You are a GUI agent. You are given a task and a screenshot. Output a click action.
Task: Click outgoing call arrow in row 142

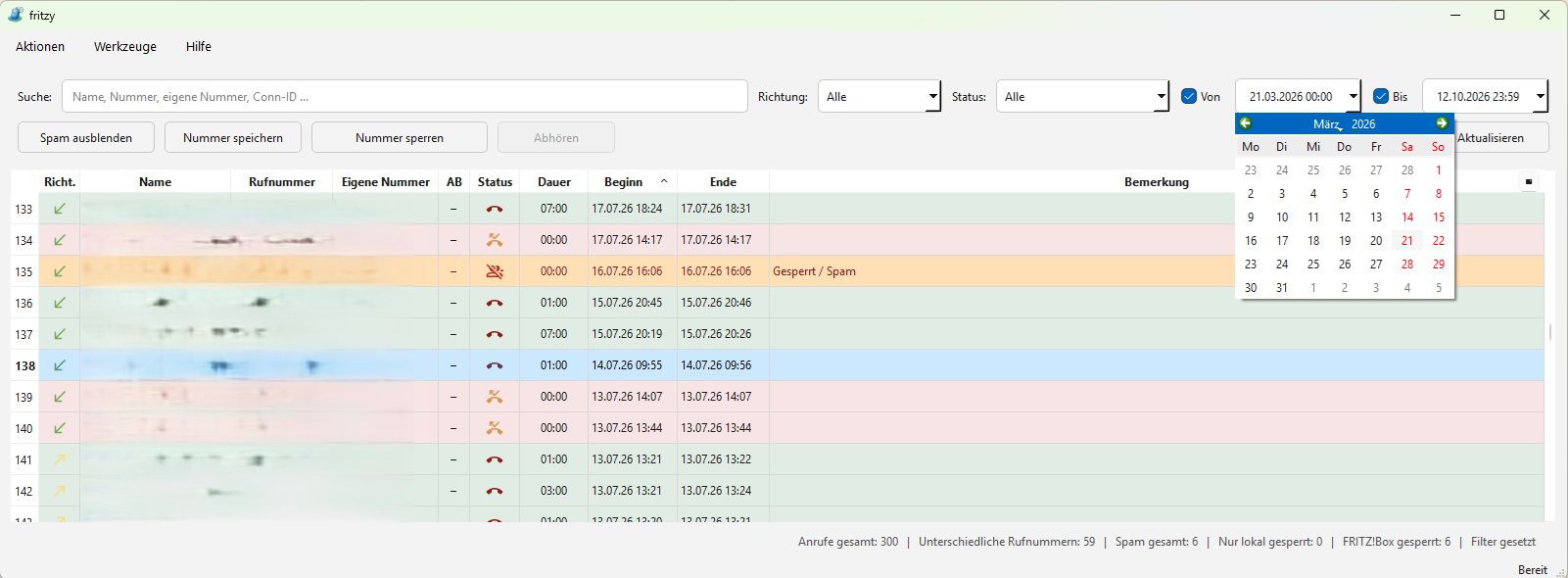[60, 491]
